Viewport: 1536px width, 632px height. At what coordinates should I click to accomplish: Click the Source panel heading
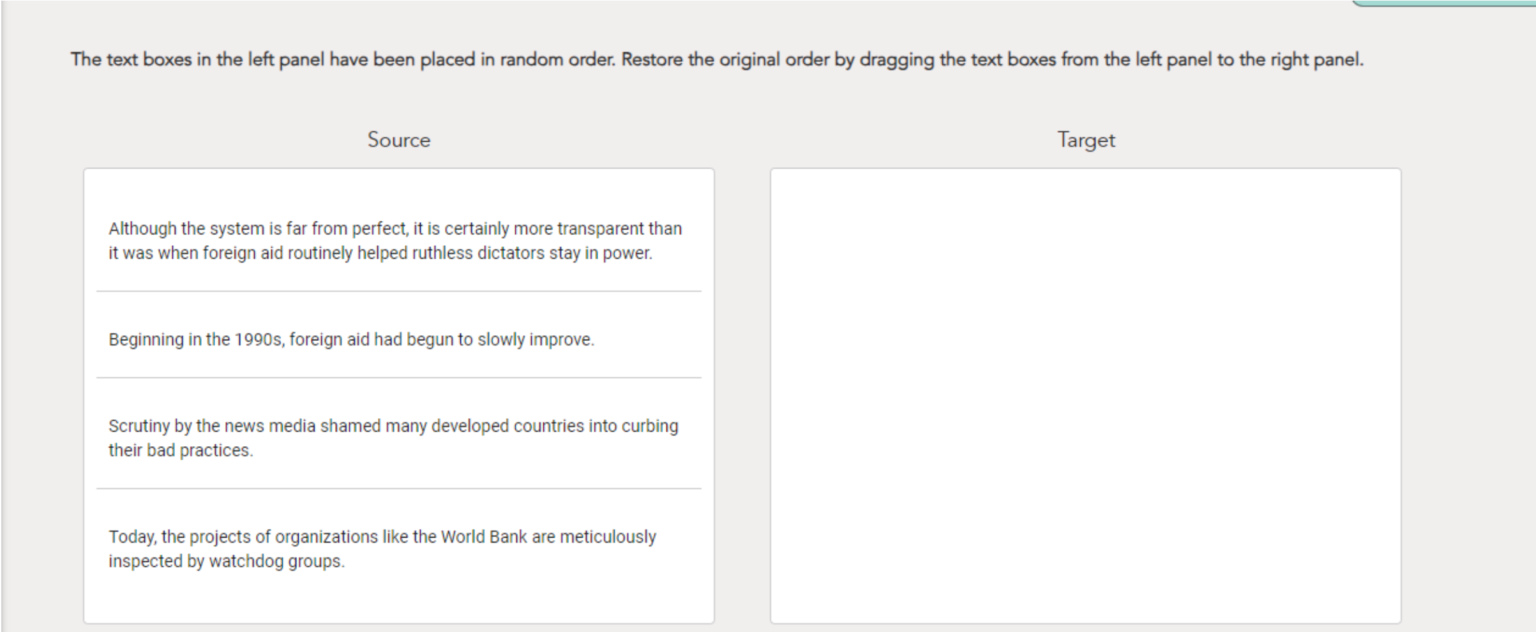click(x=398, y=140)
